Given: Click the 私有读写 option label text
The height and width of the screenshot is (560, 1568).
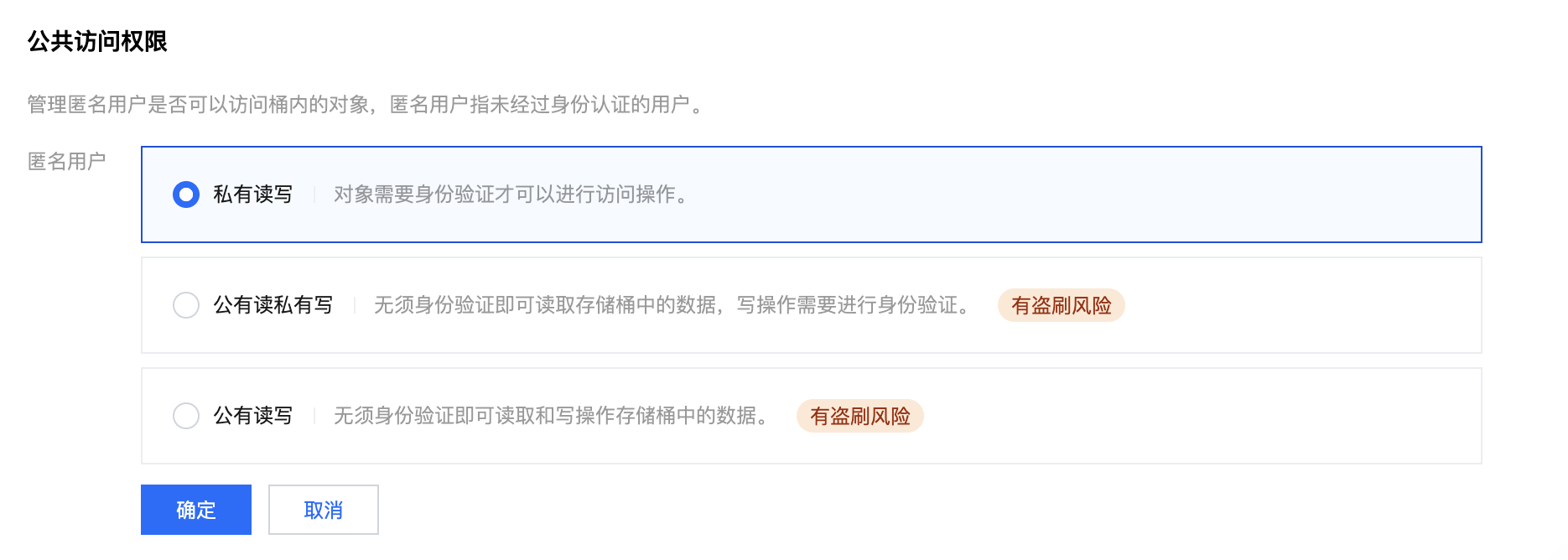Looking at the screenshot, I should [252, 194].
